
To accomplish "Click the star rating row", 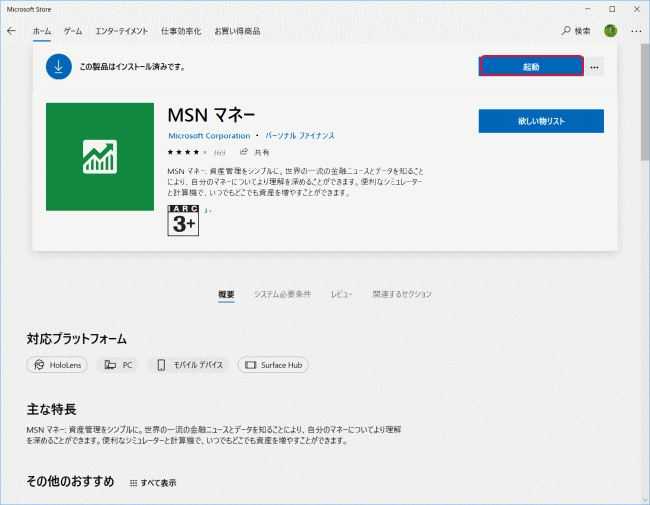I will pyautogui.click(x=187, y=152).
